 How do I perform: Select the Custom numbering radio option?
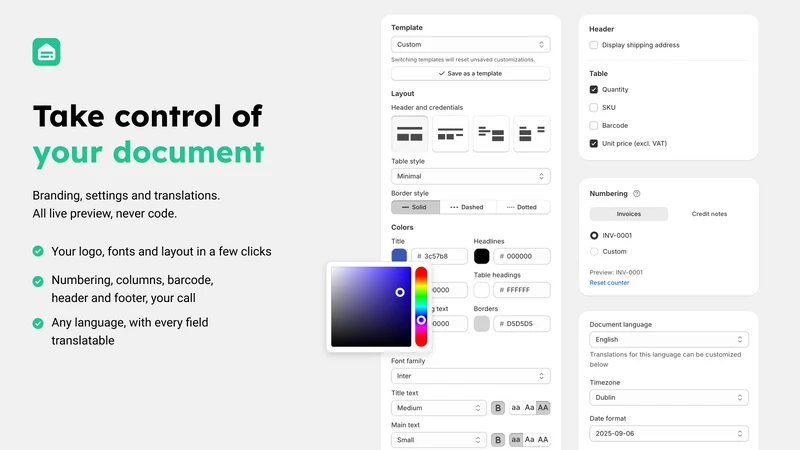pyautogui.click(x=594, y=252)
